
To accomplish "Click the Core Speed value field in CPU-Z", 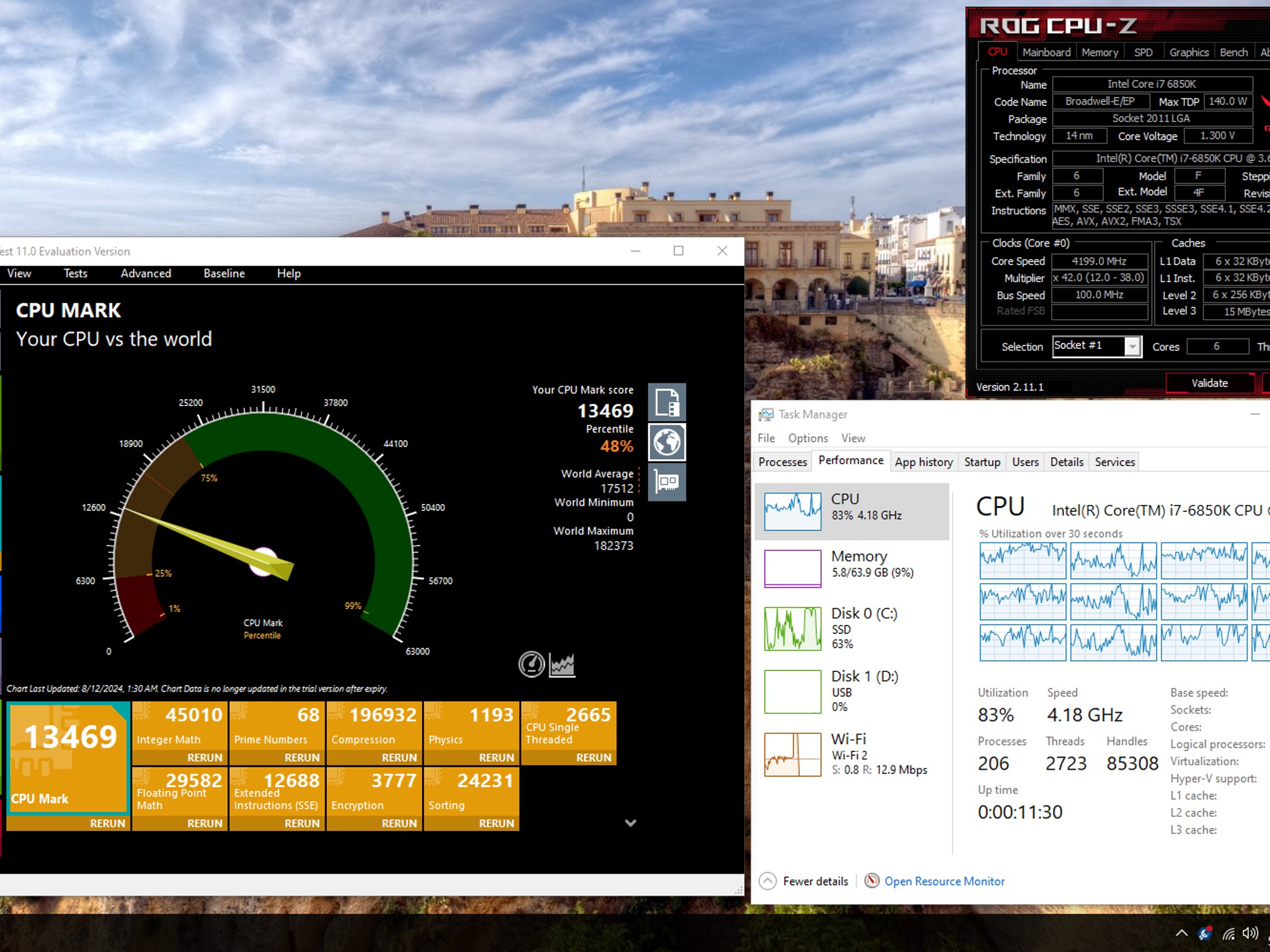I will 1099,261.
